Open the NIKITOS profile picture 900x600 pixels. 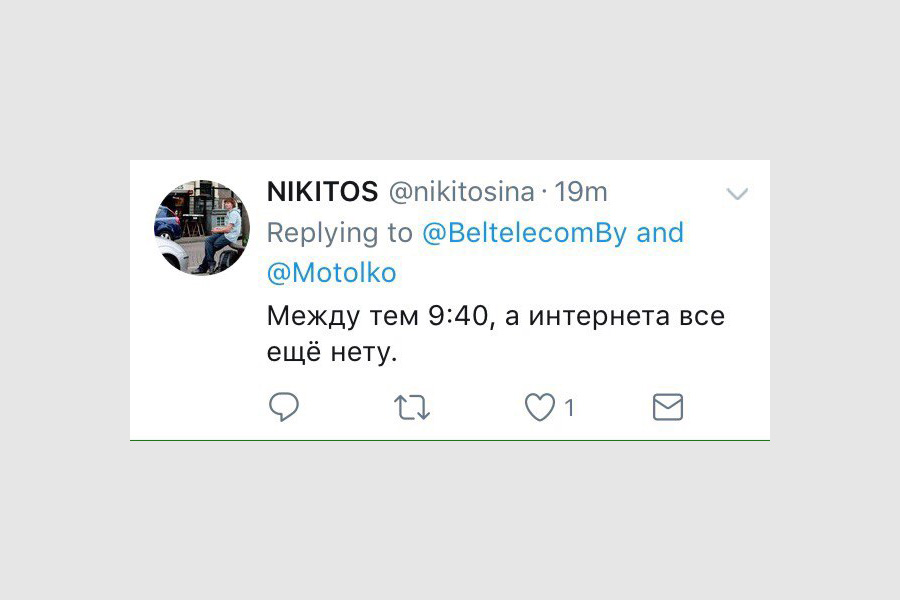tap(201, 227)
